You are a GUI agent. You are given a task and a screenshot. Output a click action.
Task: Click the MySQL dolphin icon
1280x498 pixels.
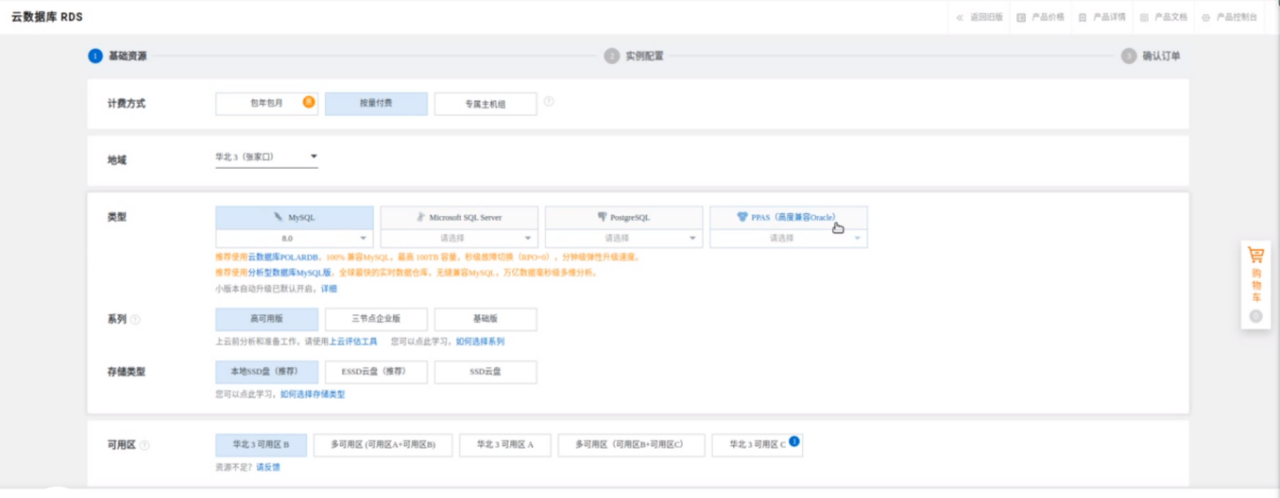point(278,216)
